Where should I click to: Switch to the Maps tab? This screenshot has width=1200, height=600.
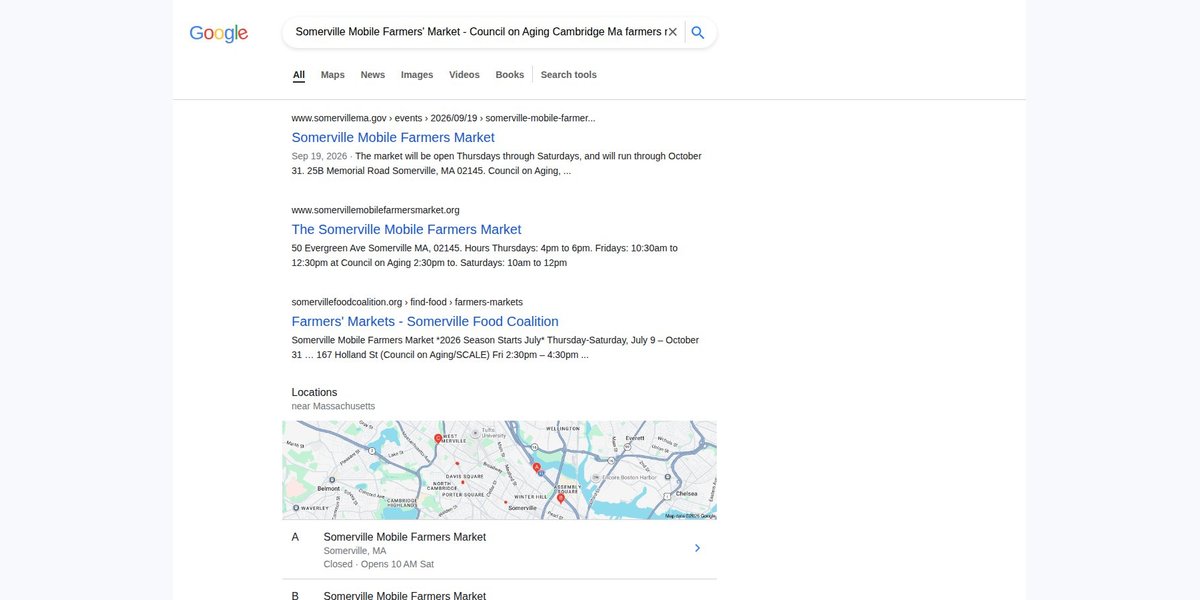333,75
